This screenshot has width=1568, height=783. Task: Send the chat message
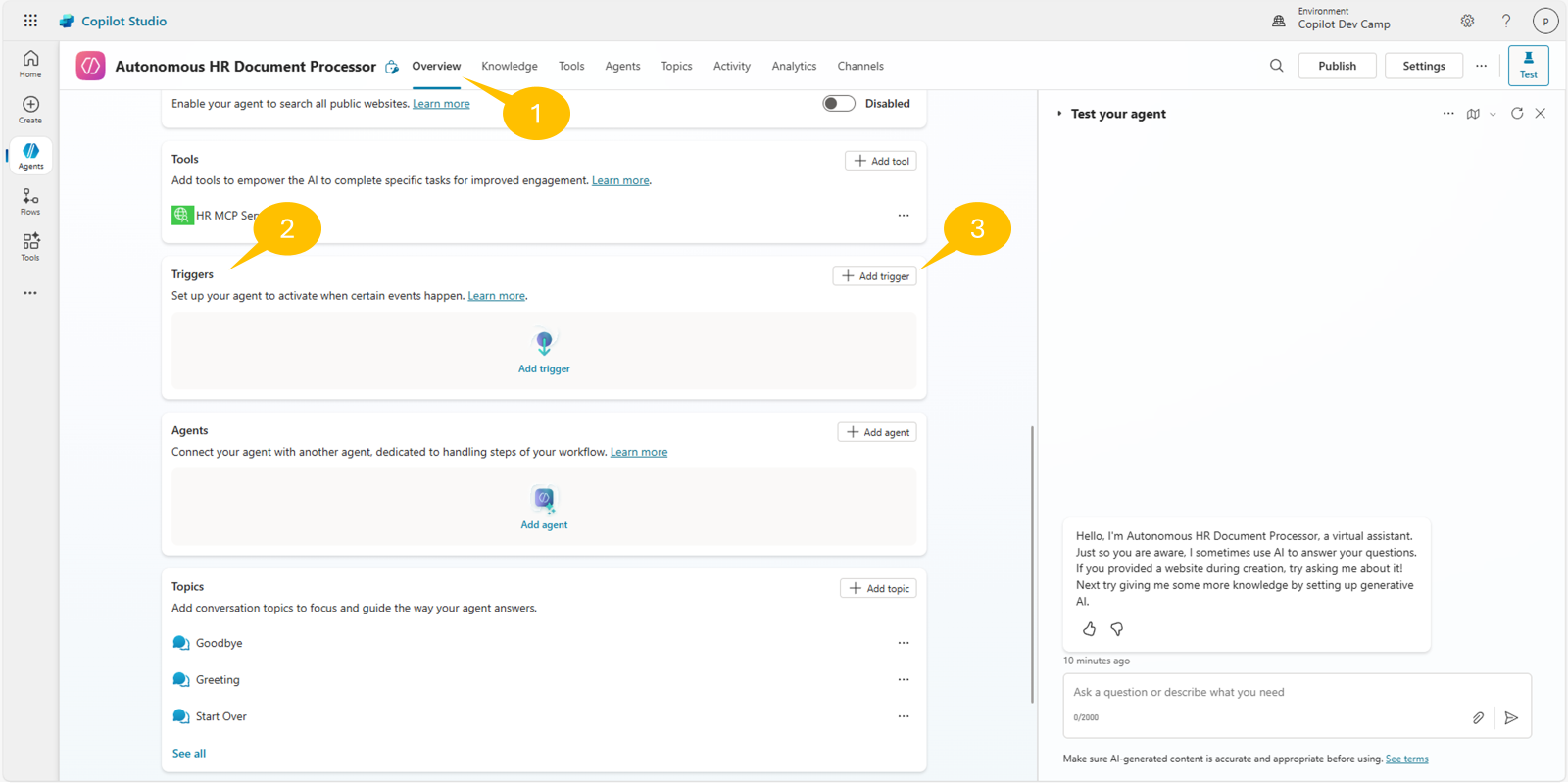1511,718
